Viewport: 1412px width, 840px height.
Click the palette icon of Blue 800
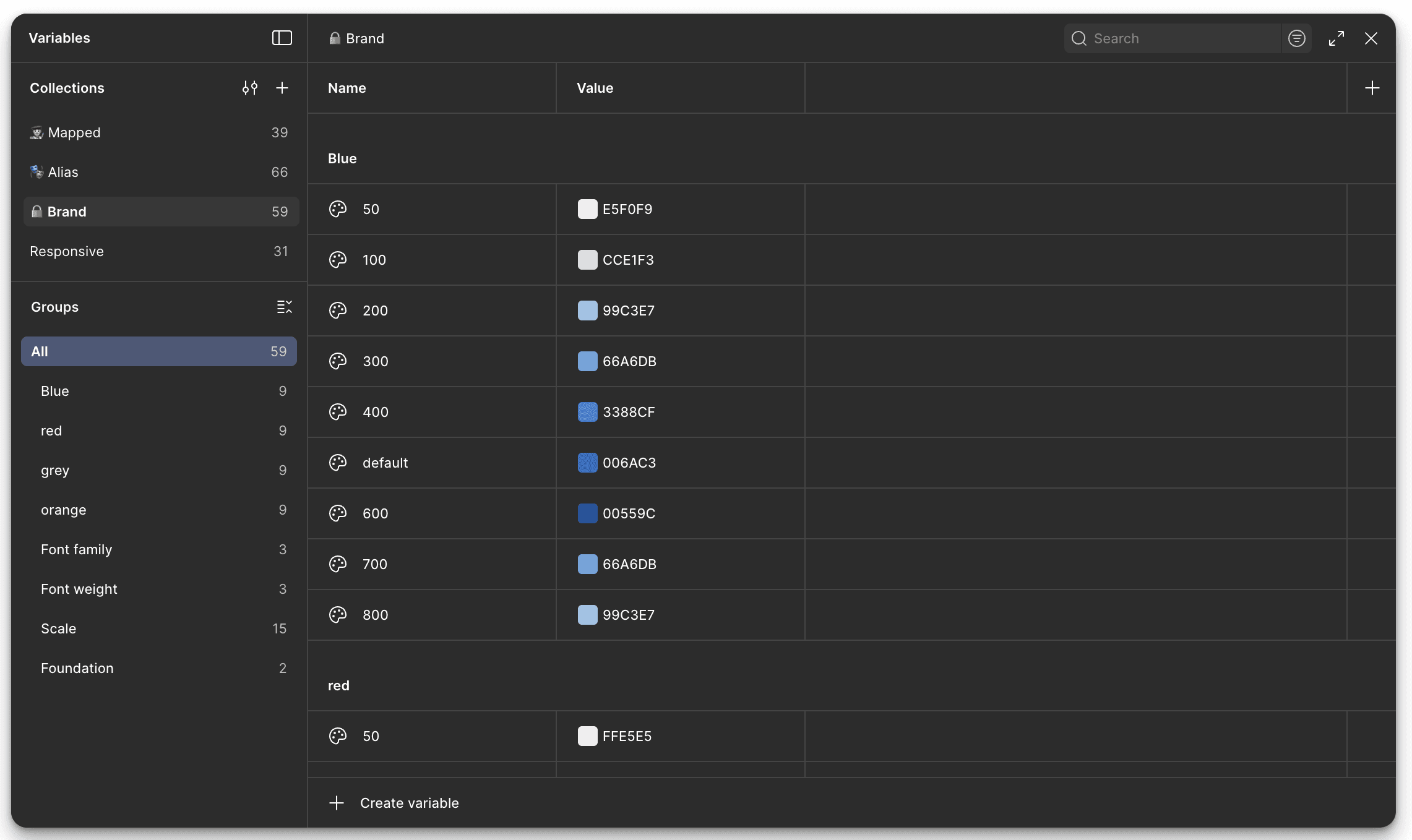(x=338, y=615)
